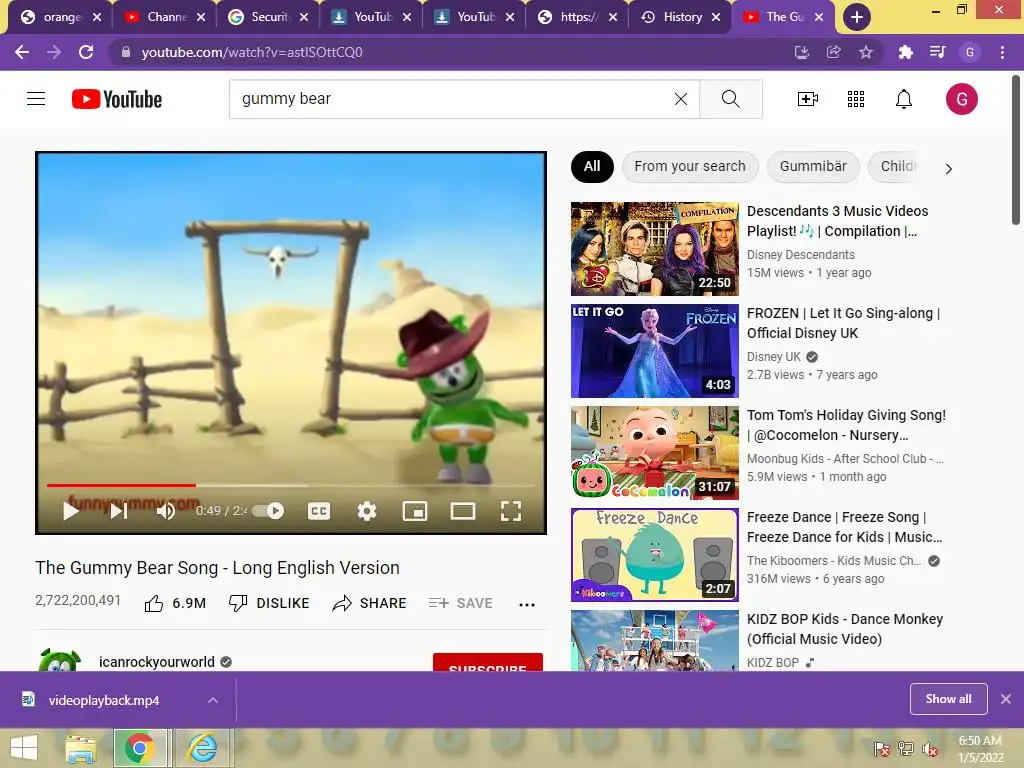Image resolution: width=1024 pixels, height=768 pixels.
Task: Open the icanrockyourworld channel name
Action: (157, 662)
